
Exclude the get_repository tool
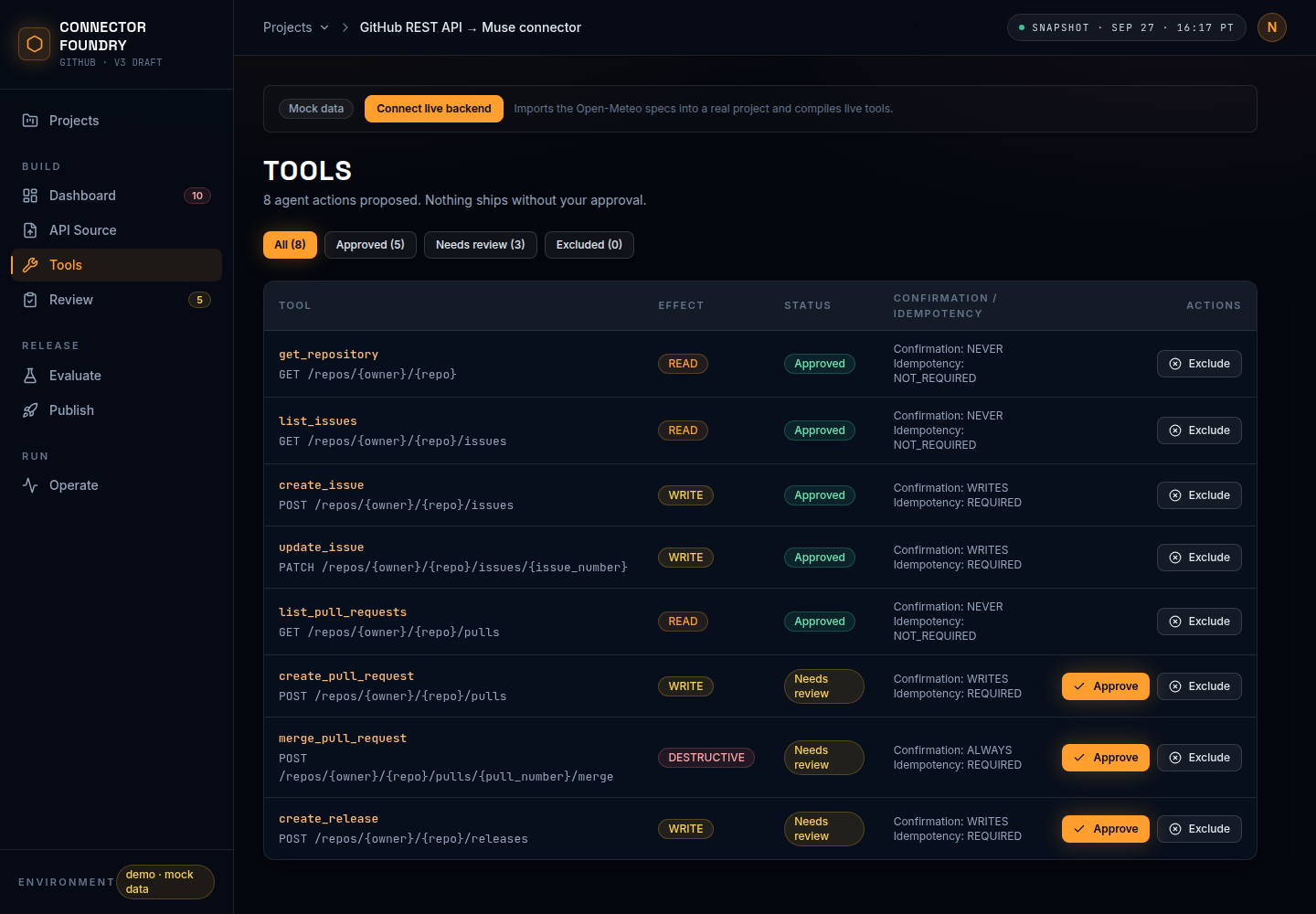(1199, 364)
